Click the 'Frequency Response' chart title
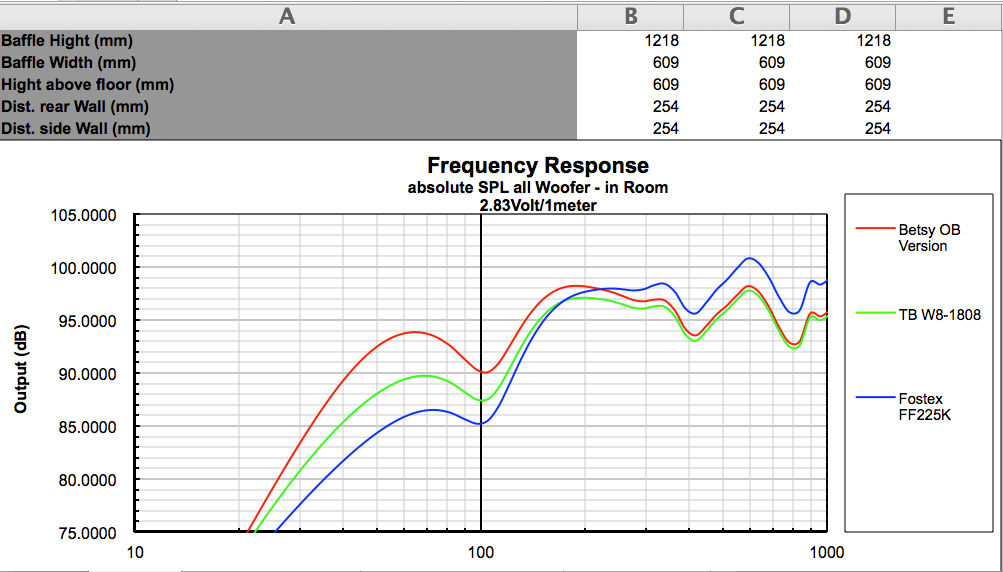1003x572 pixels. [538, 166]
